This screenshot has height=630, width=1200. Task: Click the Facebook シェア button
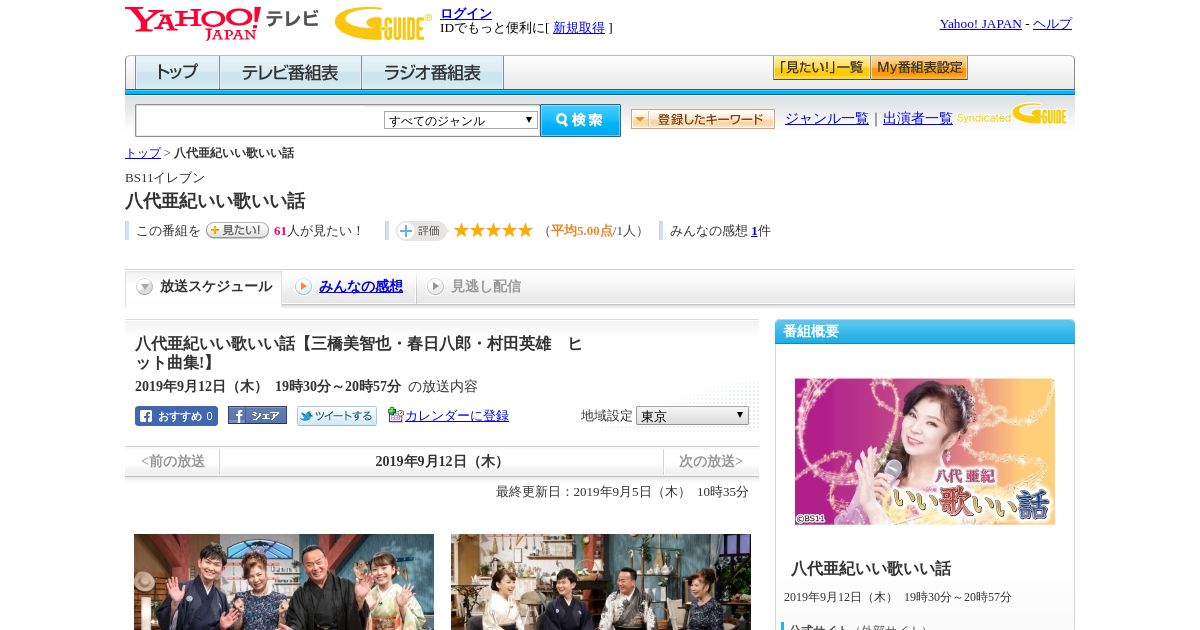[257, 415]
